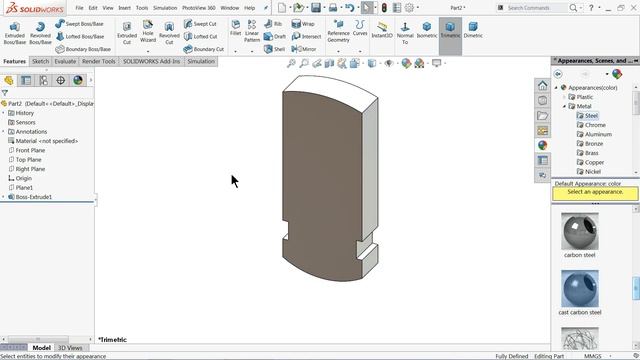Choose the carbon steel appearance thumbnail
This screenshot has width=640, height=360.
(x=580, y=231)
